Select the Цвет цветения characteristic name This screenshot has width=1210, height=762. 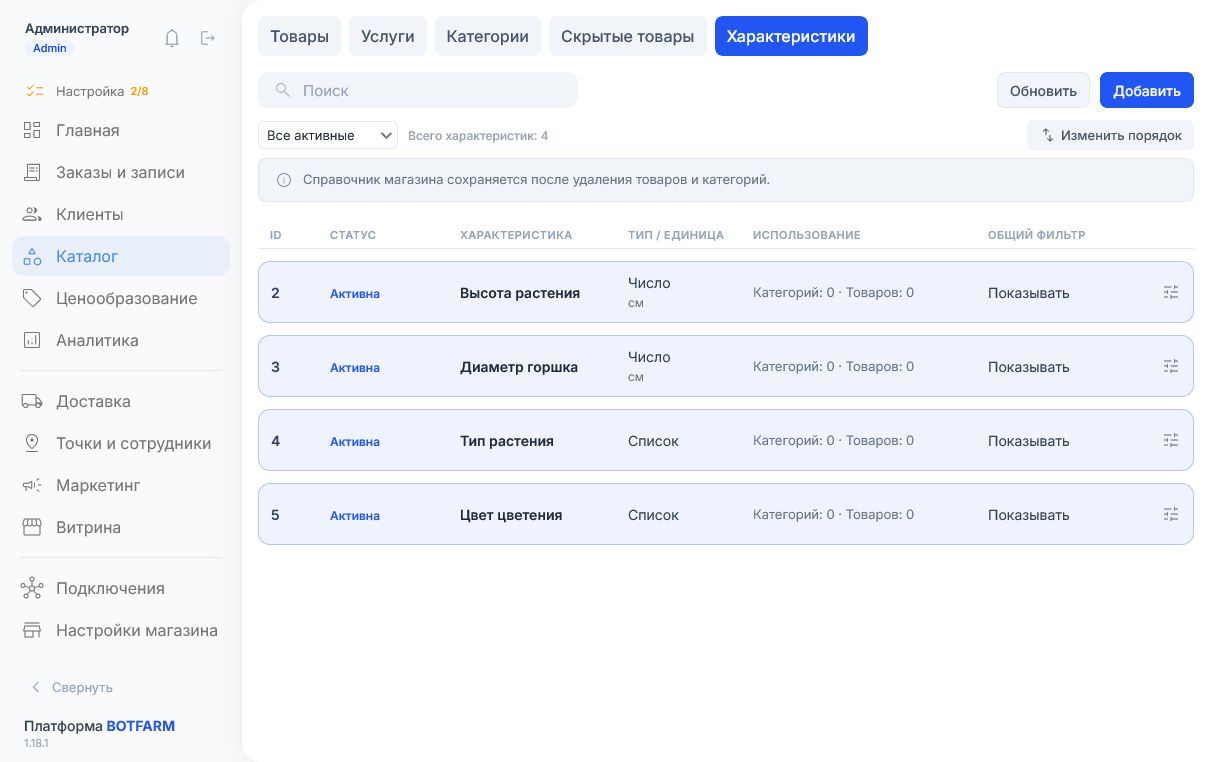(x=511, y=515)
